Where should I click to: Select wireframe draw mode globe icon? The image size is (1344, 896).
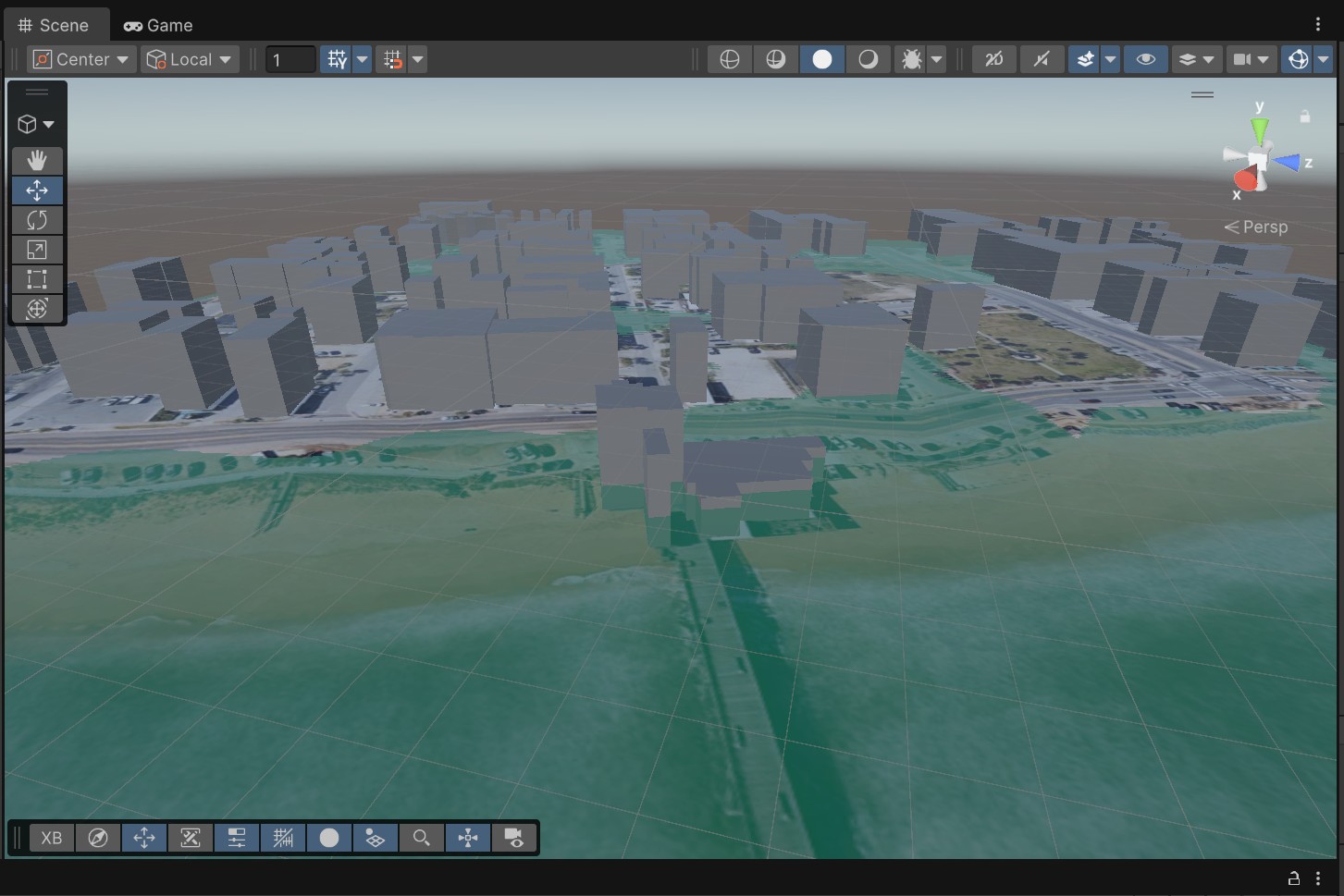729,59
